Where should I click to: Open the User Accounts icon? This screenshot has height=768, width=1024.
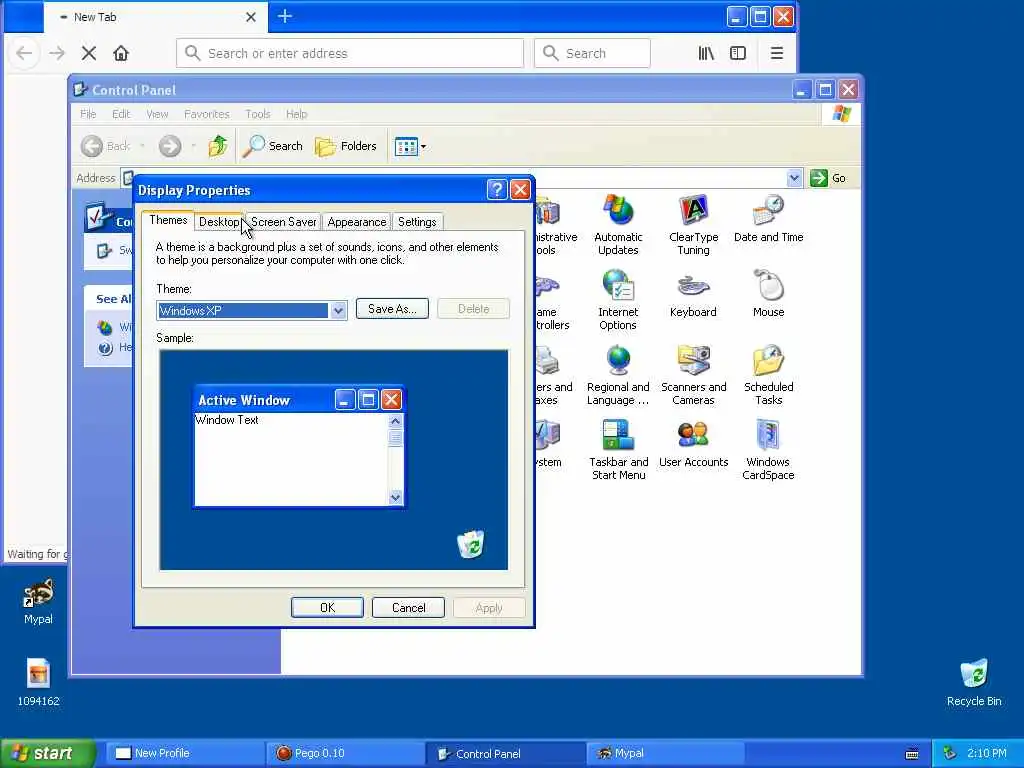click(693, 443)
